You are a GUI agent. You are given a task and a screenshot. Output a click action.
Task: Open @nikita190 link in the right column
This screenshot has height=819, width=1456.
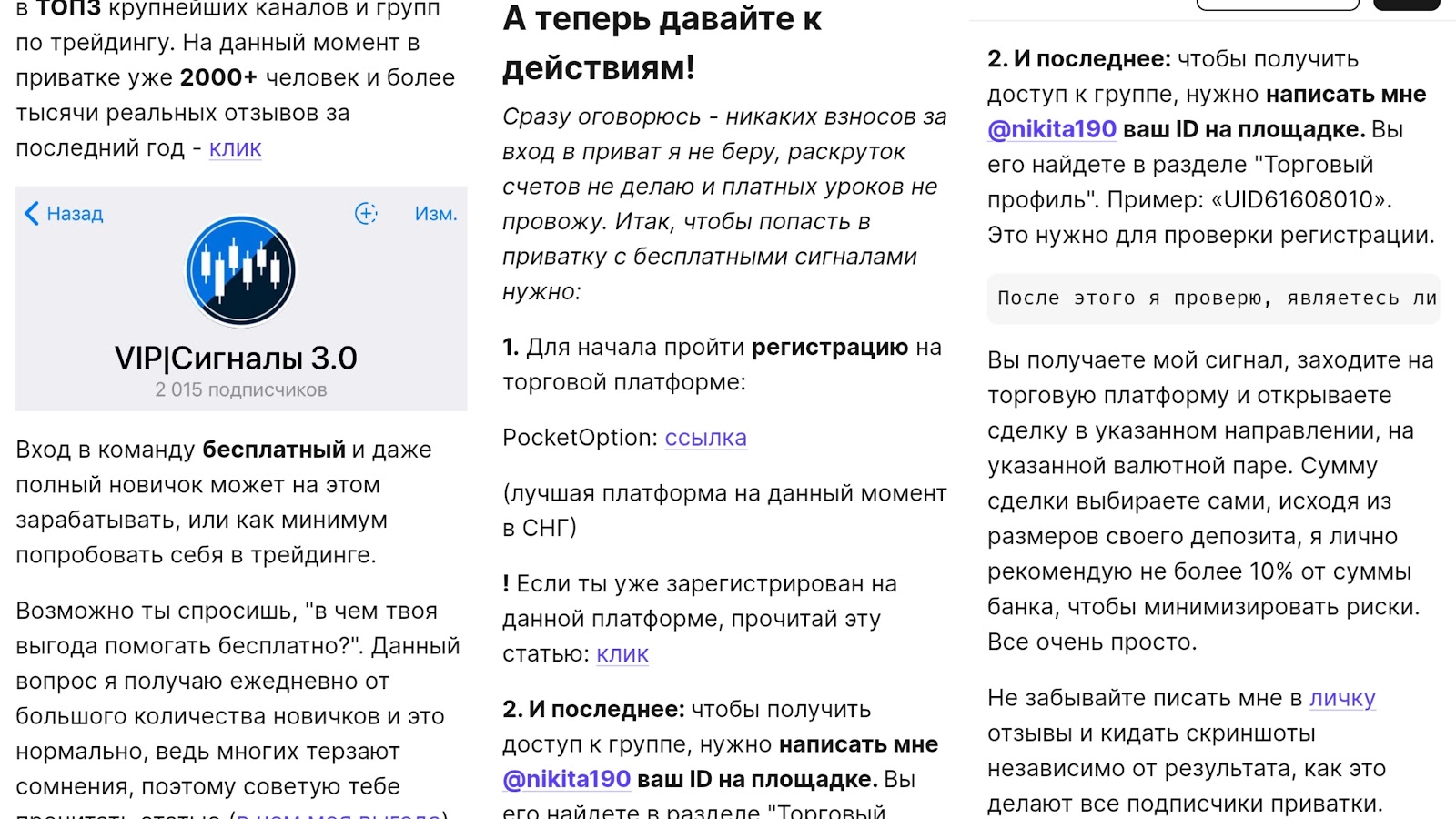[1052, 129]
